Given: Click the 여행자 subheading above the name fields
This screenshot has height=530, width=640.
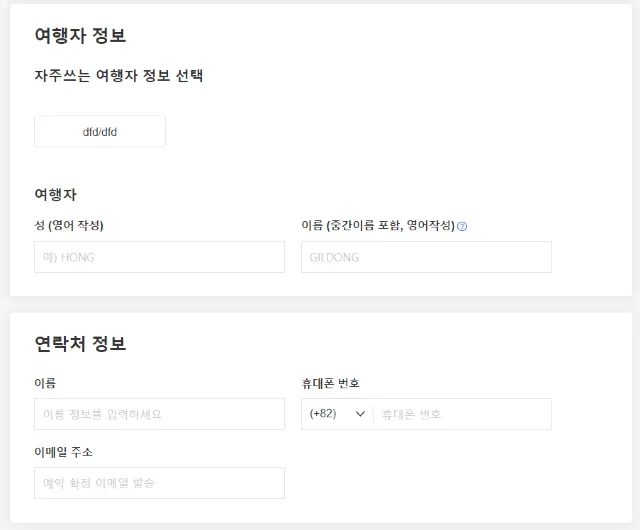Looking at the screenshot, I should [x=56, y=194].
